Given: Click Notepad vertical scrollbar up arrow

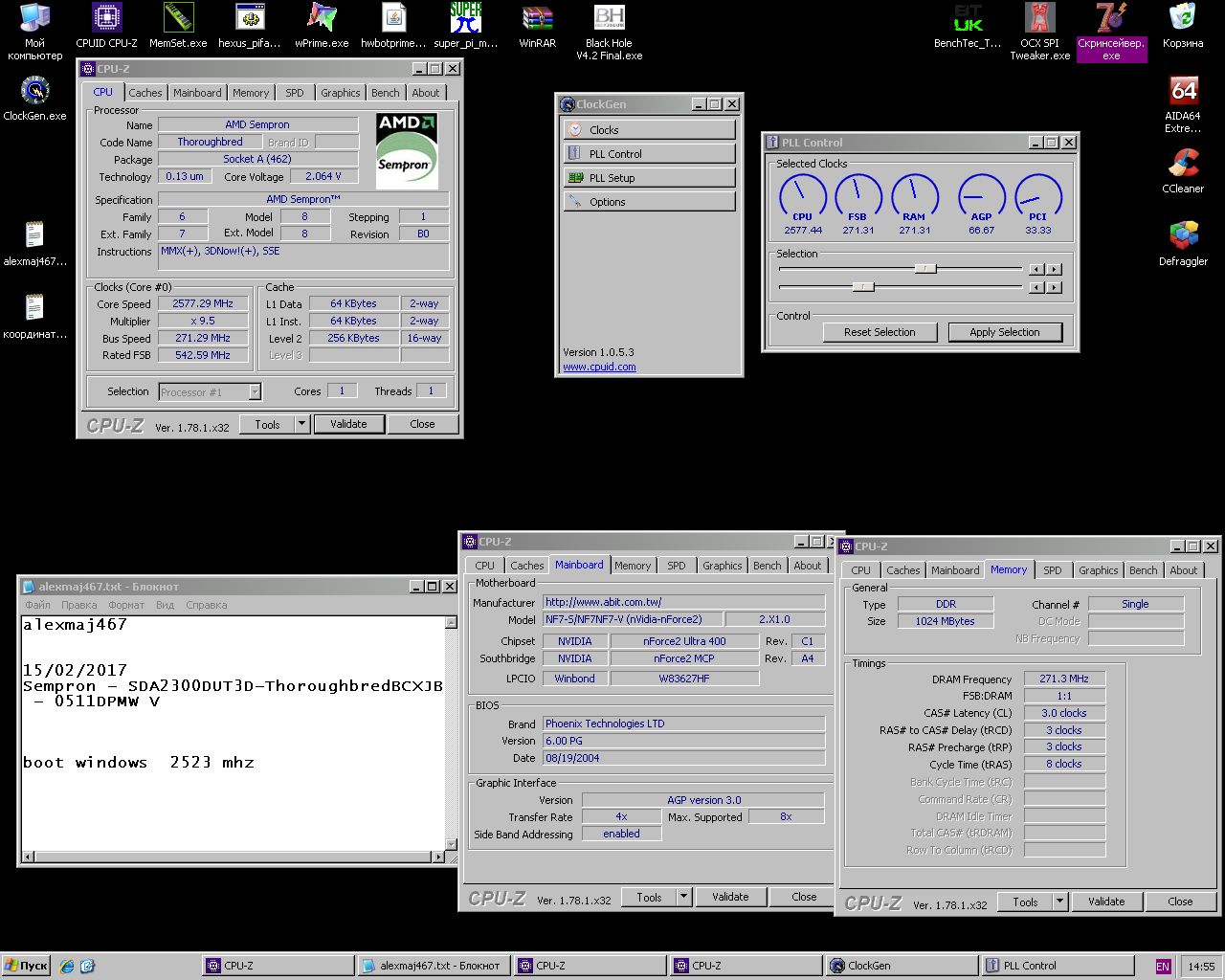Looking at the screenshot, I should 451,623.
